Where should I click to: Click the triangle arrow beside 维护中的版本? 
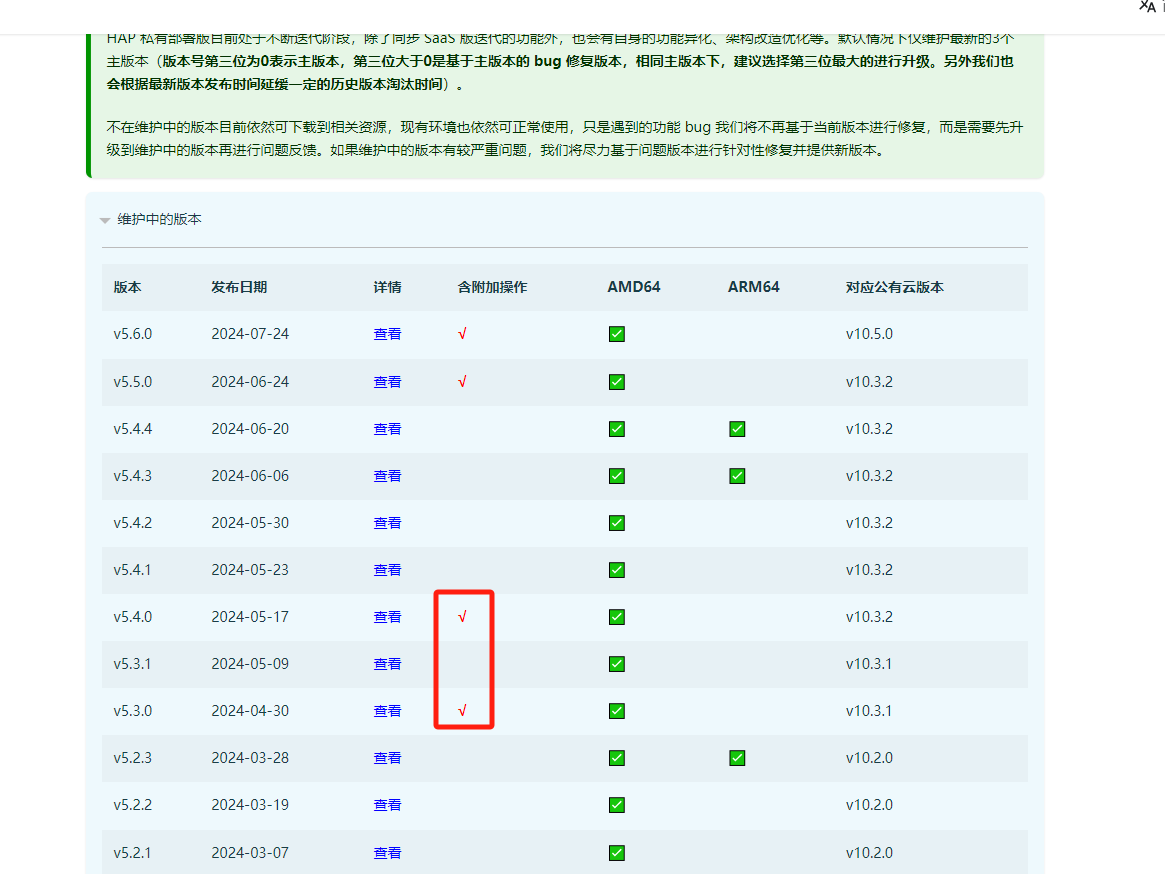click(x=105, y=220)
